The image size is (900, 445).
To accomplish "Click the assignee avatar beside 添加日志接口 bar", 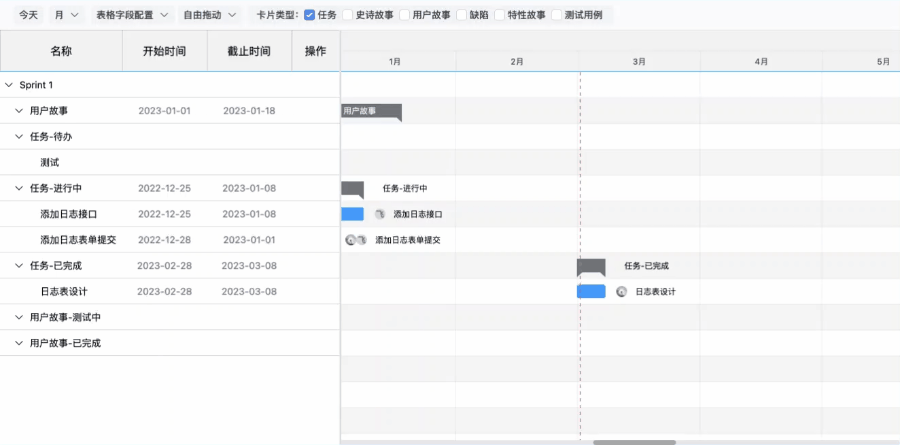I will pos(380,214).
